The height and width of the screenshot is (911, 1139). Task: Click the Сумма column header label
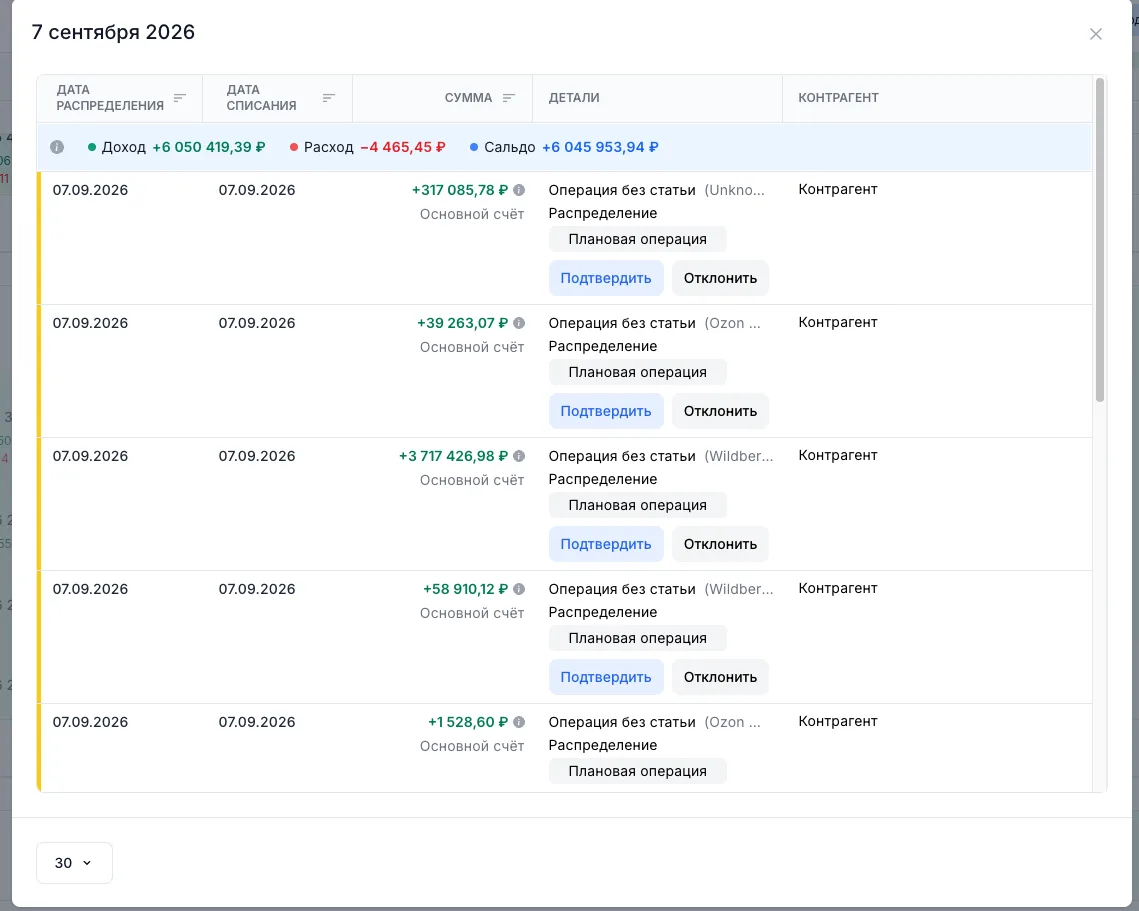(x=469, y=98)
